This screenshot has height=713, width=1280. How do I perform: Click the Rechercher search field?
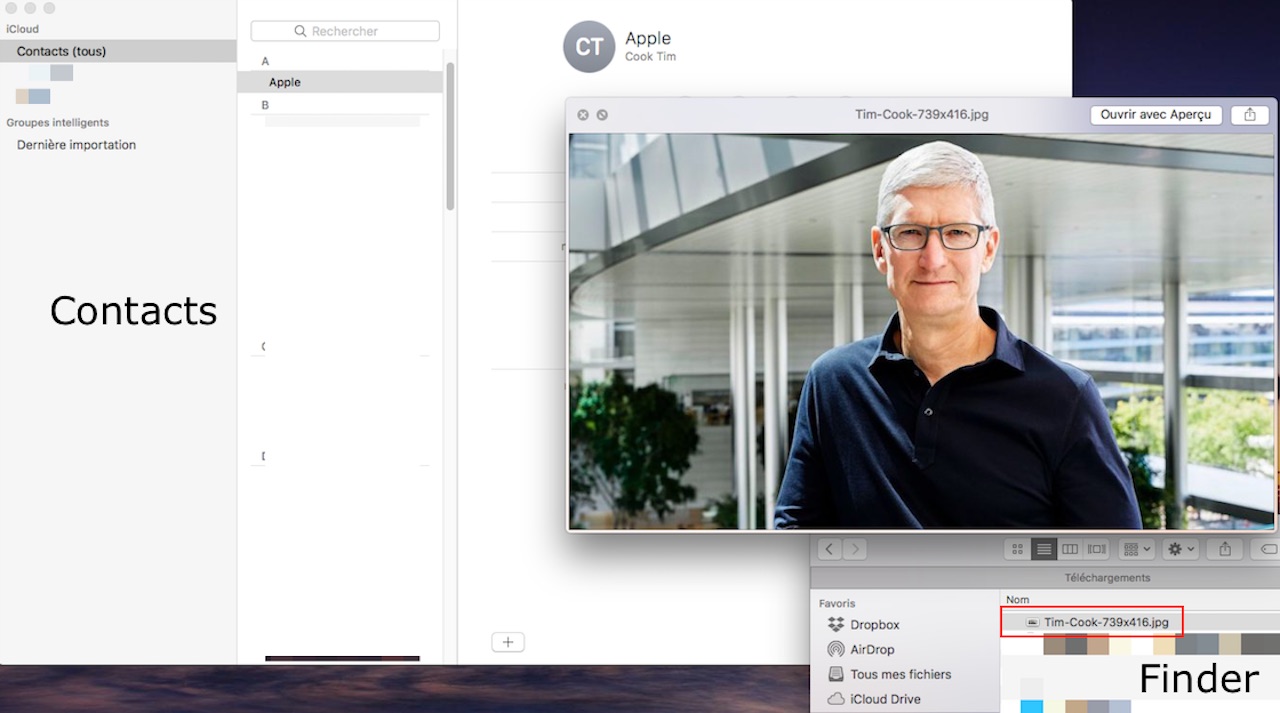coord(345,31)
